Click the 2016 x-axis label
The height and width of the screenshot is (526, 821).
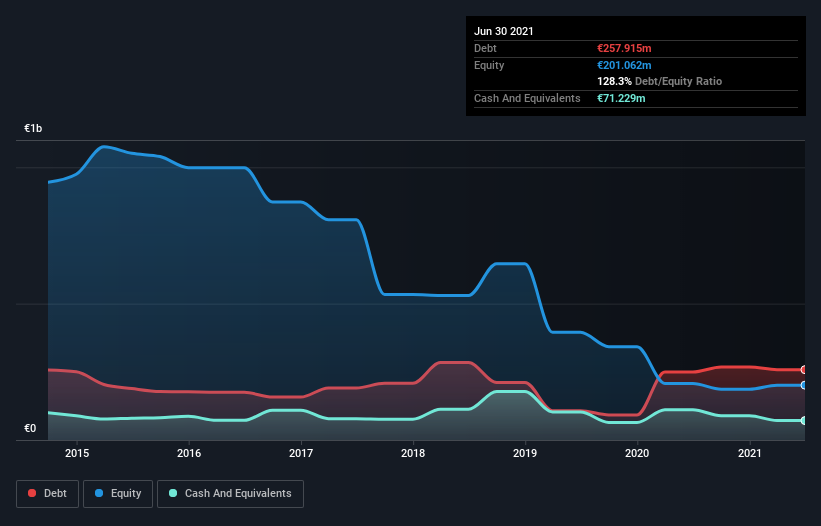pyautogui.click(x=189, y=453)
